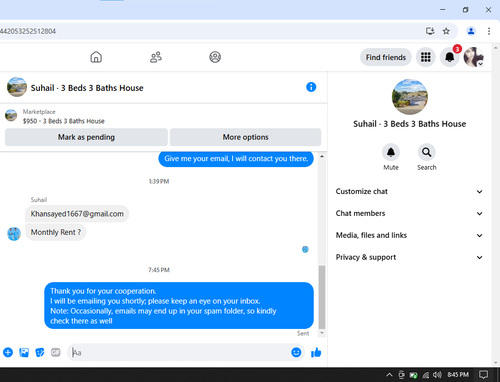Viewport: 500px width, 382px height.
Task: Open Chrome three-dot menu
Action: click(489, 31)
